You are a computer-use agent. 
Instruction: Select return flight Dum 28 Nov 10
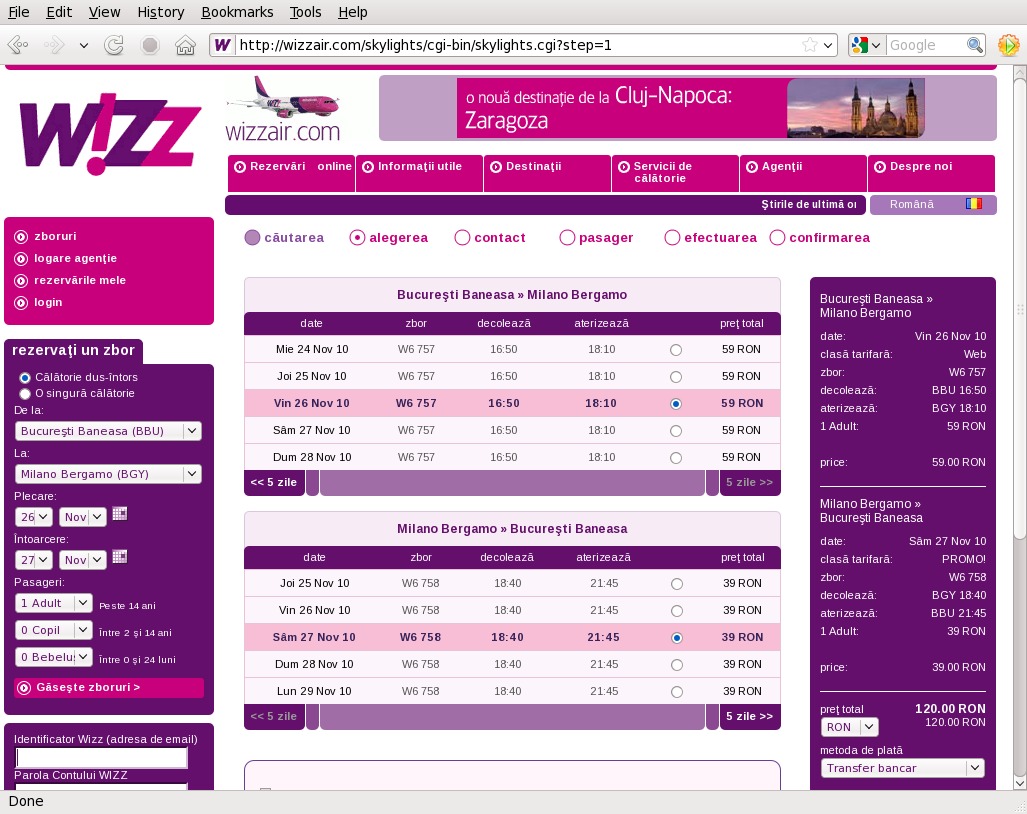coord(677,665)
